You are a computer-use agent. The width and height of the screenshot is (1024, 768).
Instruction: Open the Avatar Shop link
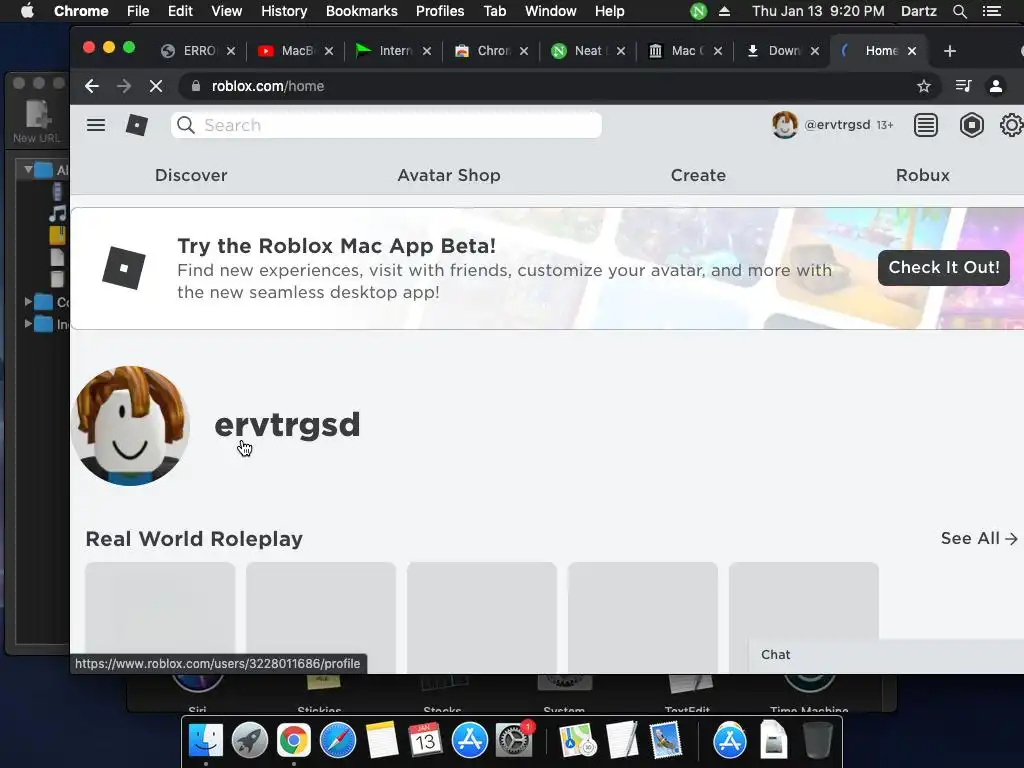click(449, 175)
